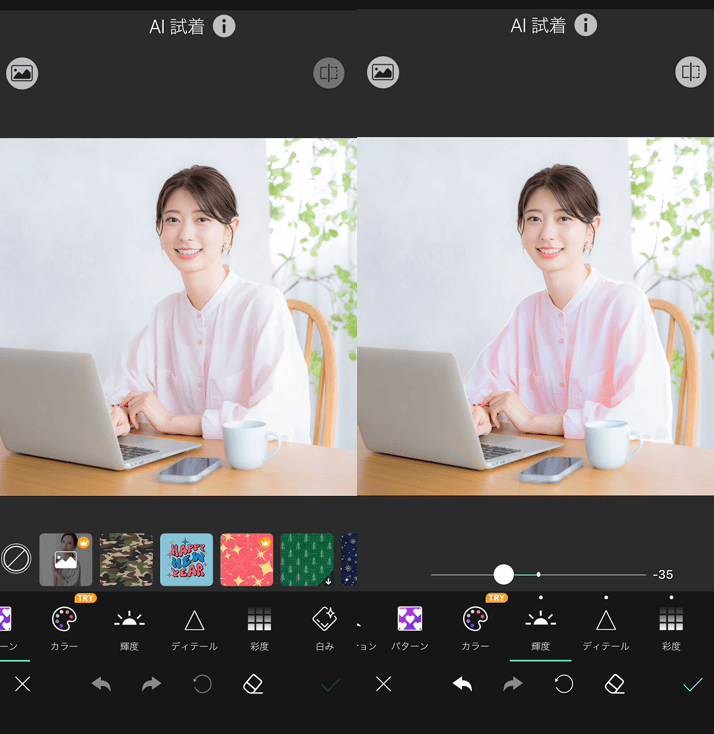Tap the photo gallery icon in right screen

tap(383, 72)
